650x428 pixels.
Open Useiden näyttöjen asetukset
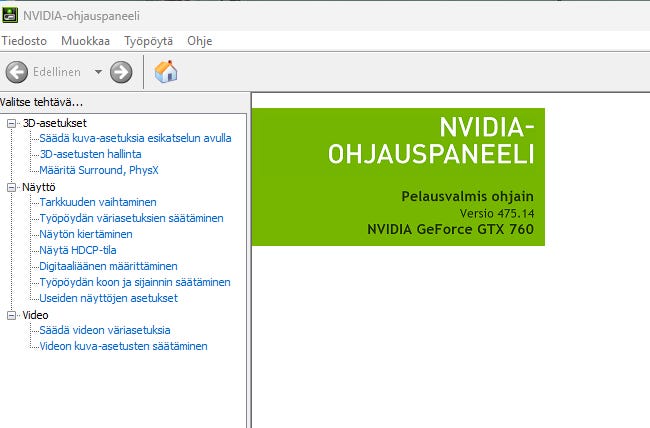point(108,298)
